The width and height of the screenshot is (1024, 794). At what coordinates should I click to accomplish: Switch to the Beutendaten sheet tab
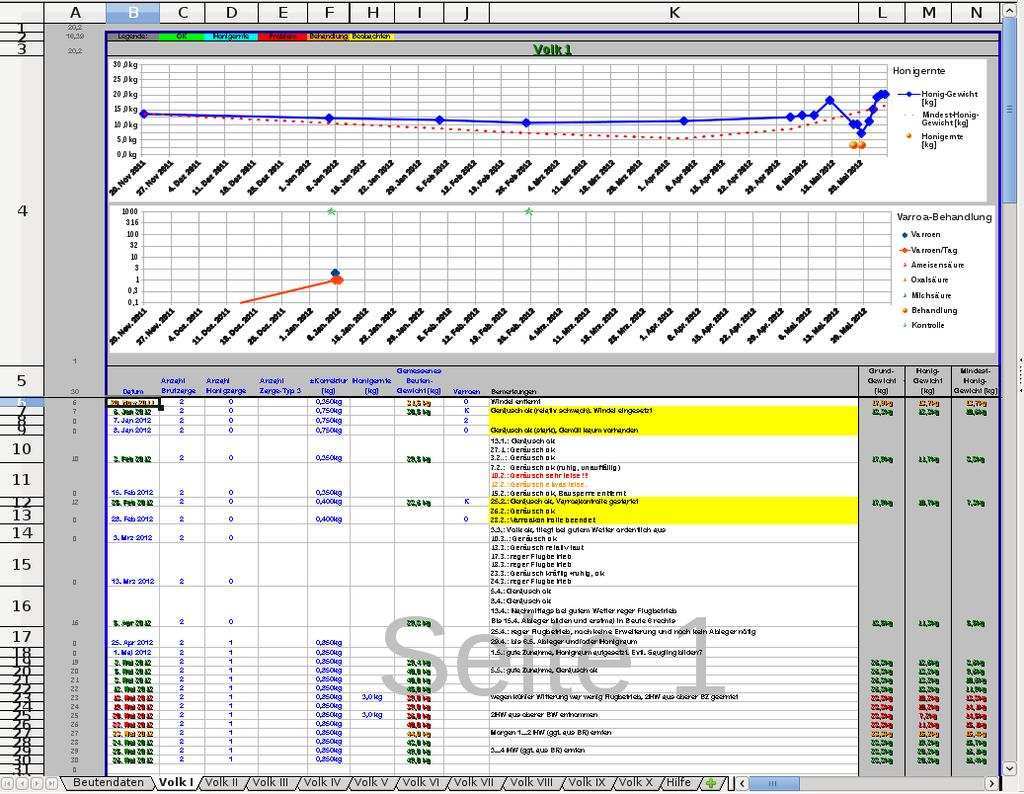point(108,783)
